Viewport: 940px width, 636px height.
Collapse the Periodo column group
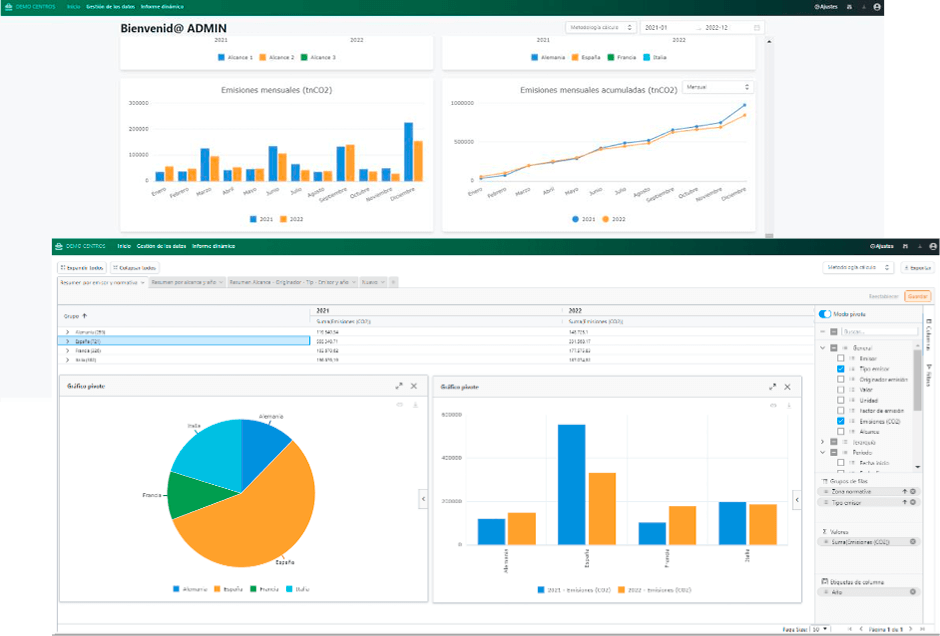[822, 452]
